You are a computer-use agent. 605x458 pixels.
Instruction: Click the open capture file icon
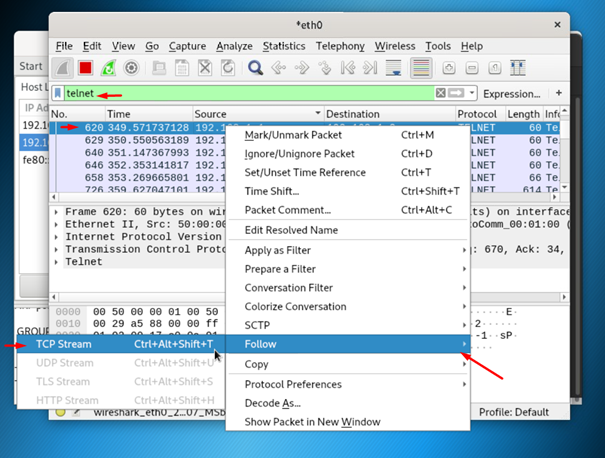[159, 68]
